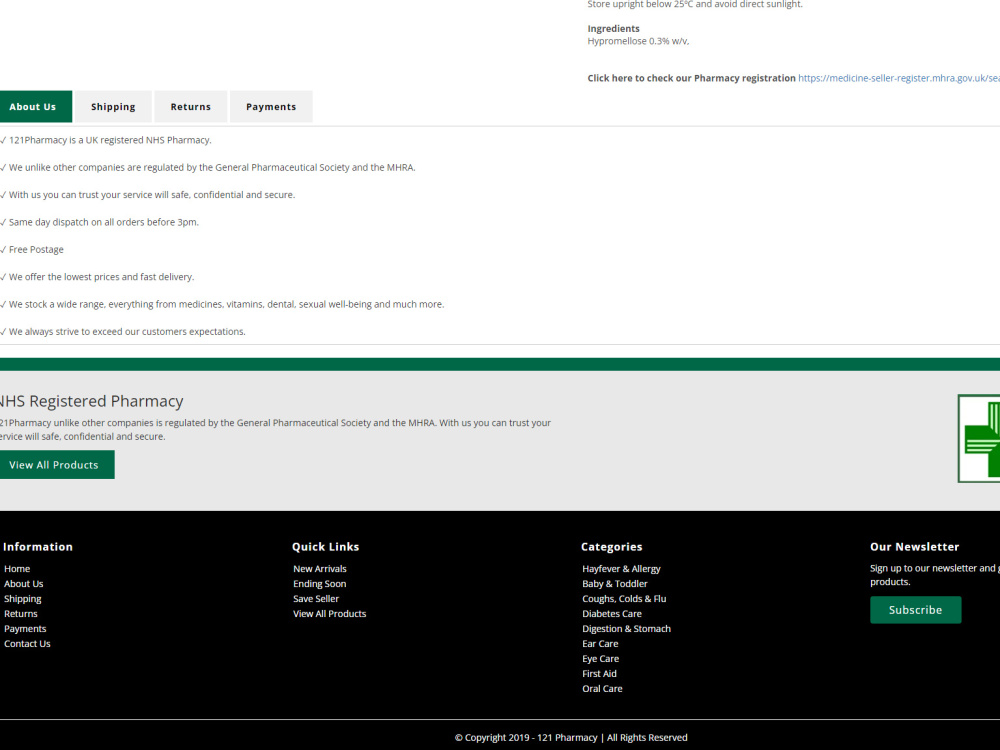This screenshot has width=1000, height=750.
Task: Switch to the About Us tab
Action: 35,107
